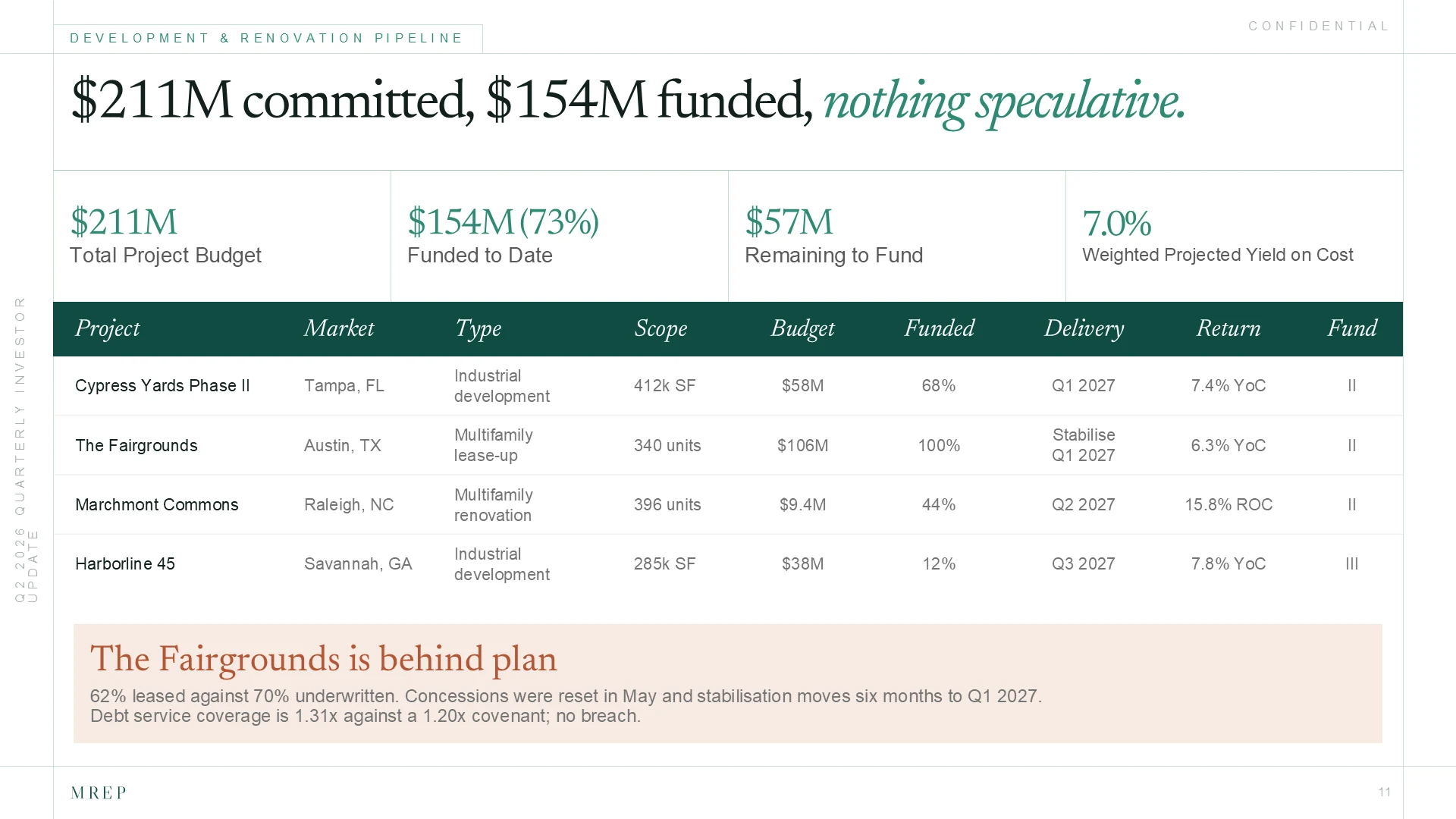Click the MREP logo in footer
Image resolution: width=1456 pixels, height=819 pixels.
coord(99,792)
